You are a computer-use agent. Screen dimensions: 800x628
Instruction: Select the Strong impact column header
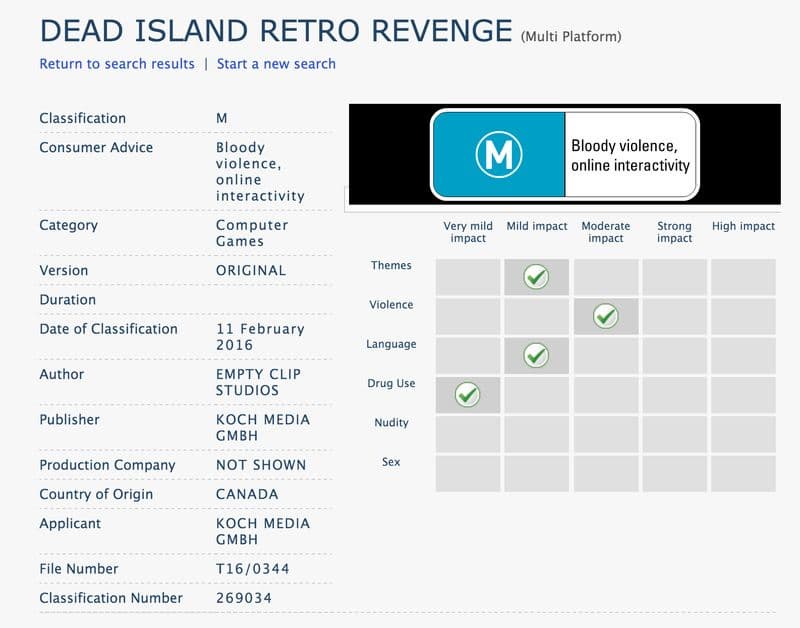[674, 232]
